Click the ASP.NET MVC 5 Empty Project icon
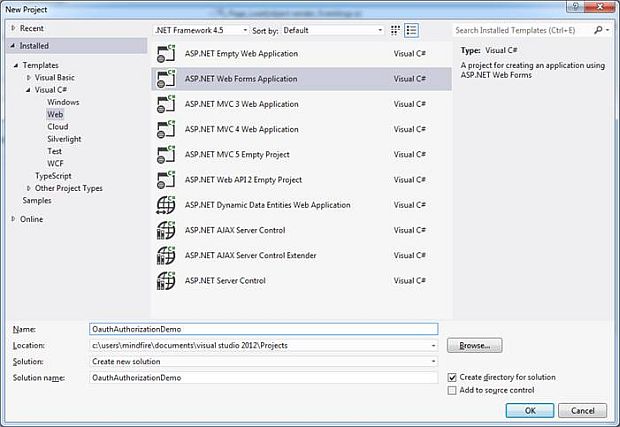Image resolution: width=620 pixels, height=427 pixels. coord(166,155)
